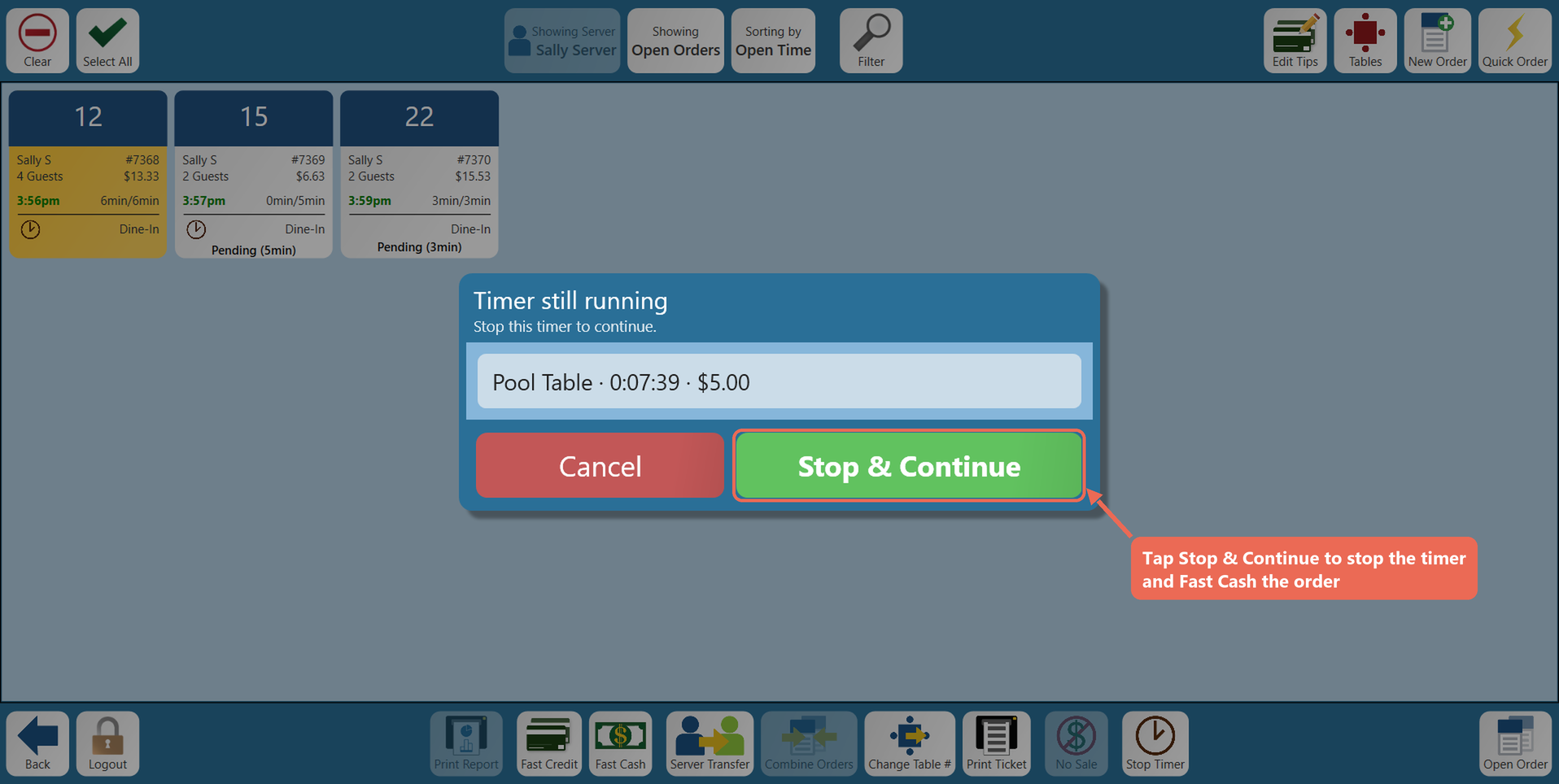This screenshot has height=784, width=1559.
Task: Open Server Transfer
Action: (x=710, y=743)
